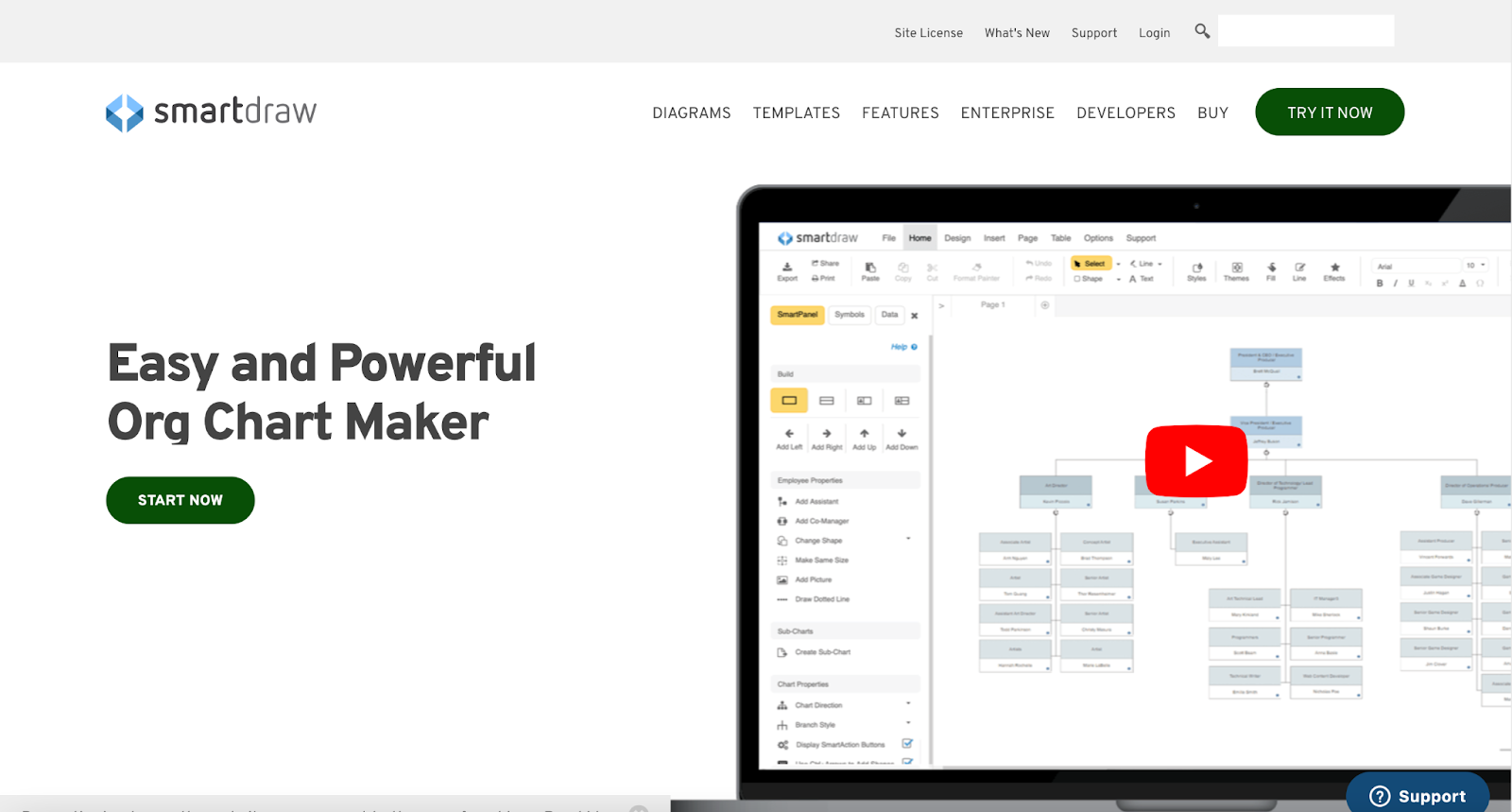Select the plain rectangle shape layout in Build
Screen dimensions: 1512x812
pyautogui.click(x=789, y=401)
